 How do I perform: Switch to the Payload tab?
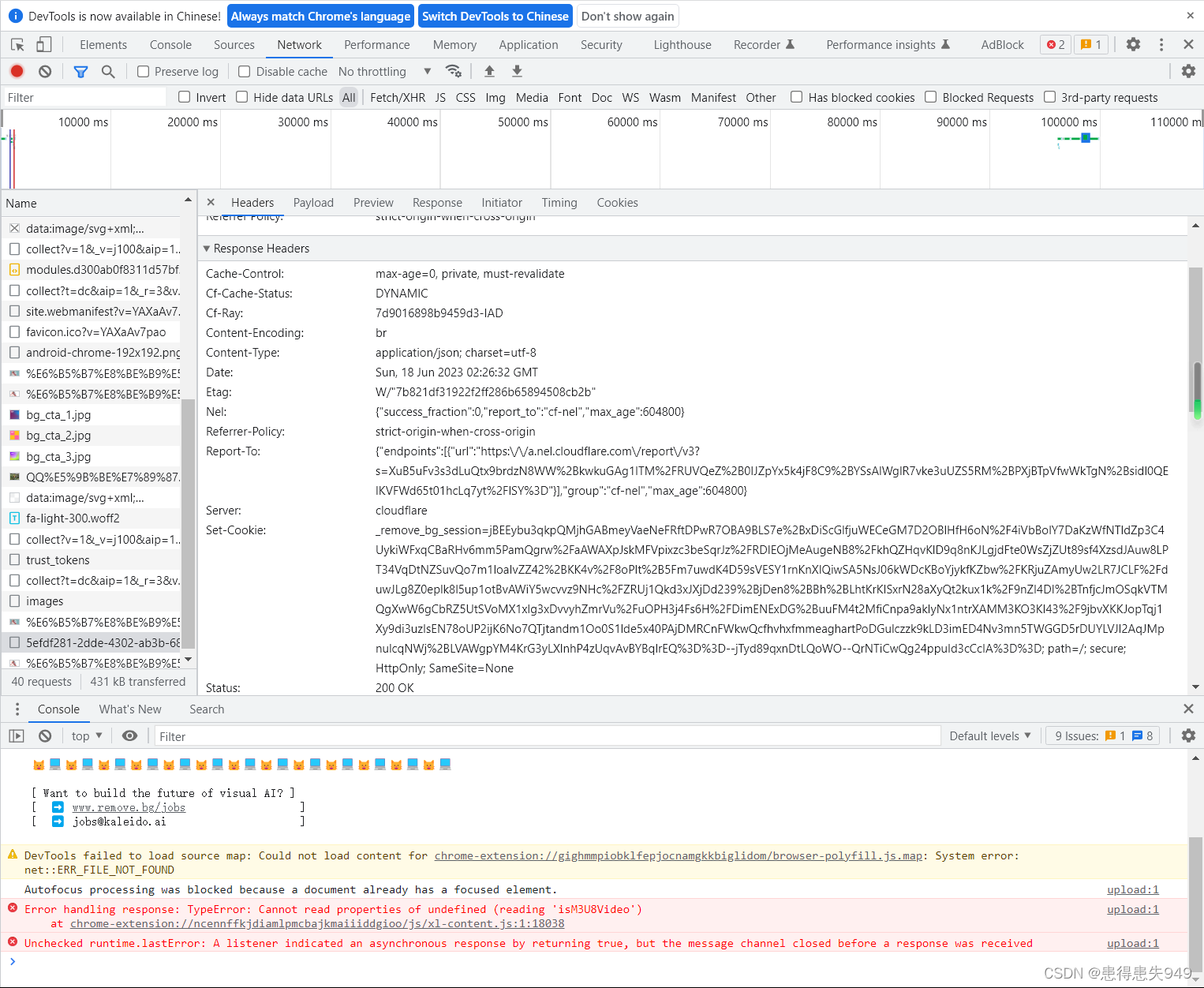pyautogui.click(x=313, y=203)
